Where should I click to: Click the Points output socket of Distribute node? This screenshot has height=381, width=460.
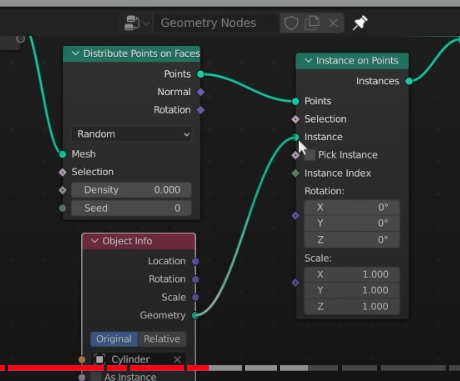(x=200, y=74)
